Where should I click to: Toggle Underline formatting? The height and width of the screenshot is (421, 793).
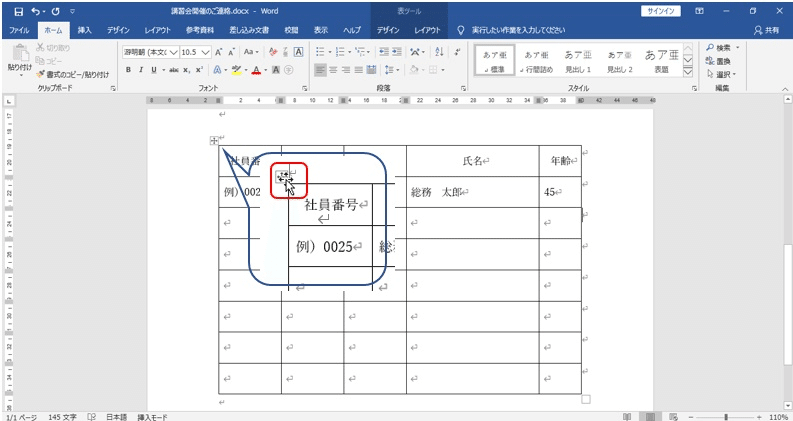153,70
